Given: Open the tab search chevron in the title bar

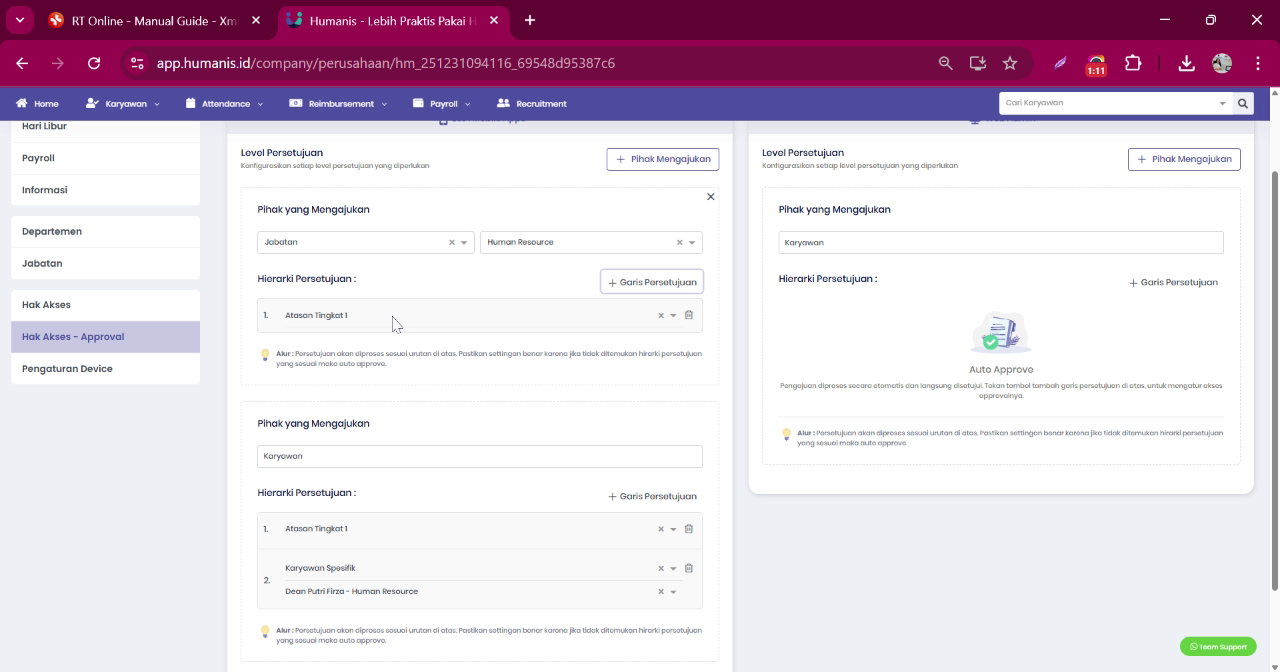Looking at the screenshot, I should (x=19, y=20).
